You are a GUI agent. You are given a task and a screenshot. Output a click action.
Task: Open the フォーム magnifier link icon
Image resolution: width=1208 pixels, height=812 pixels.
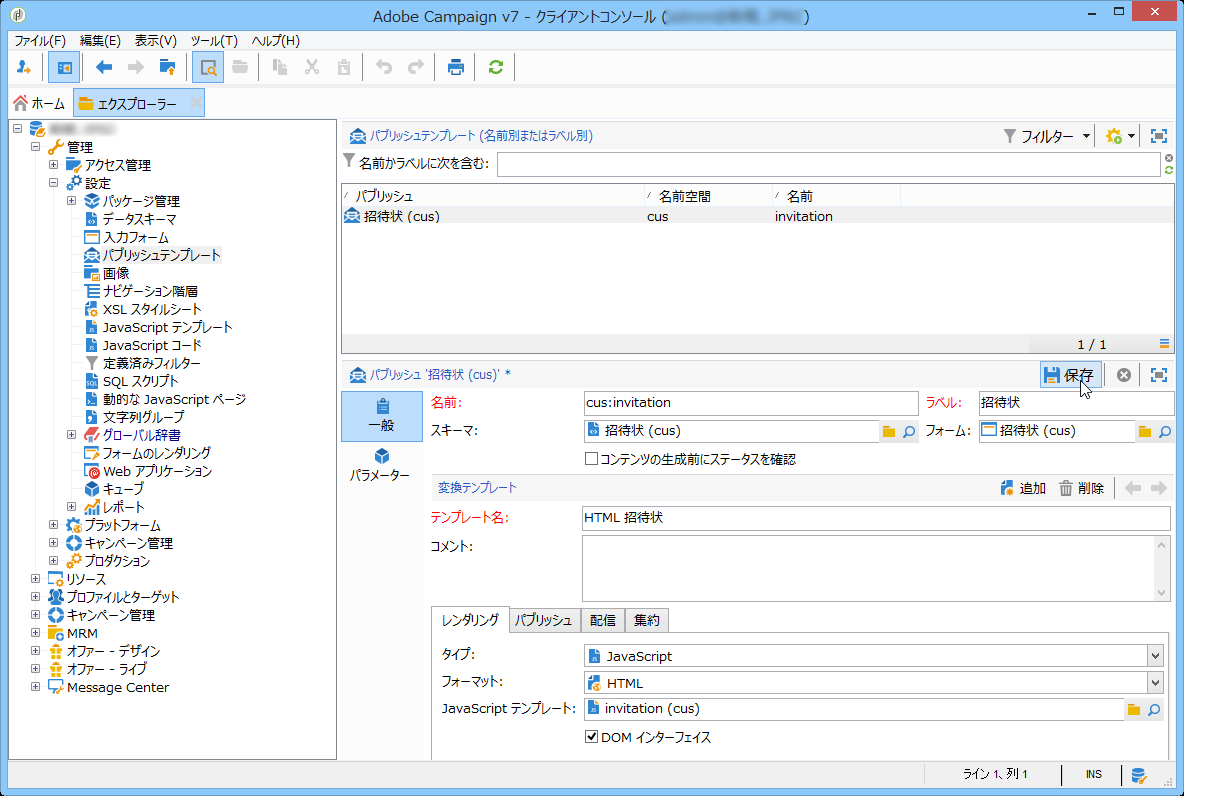click(1165, 431)
